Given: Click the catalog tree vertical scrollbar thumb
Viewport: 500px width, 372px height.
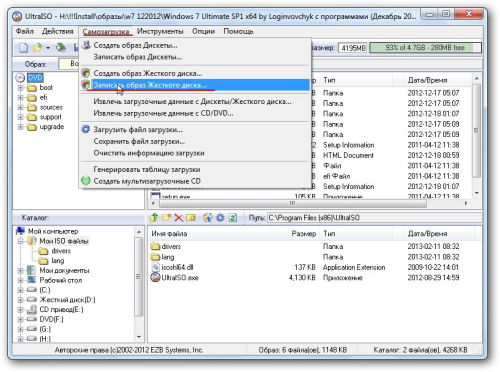Looking at the screenshot, I should tap(139, 276).
